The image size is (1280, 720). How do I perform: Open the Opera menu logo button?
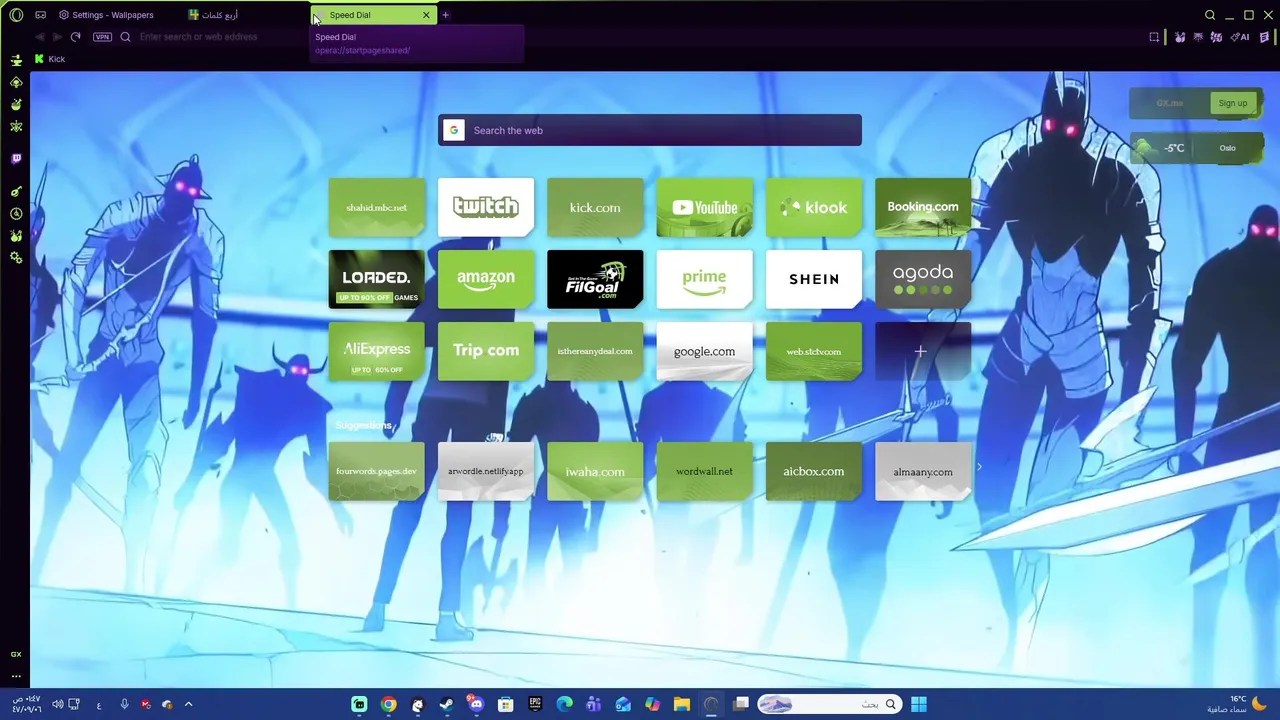(x=16, y=15)
